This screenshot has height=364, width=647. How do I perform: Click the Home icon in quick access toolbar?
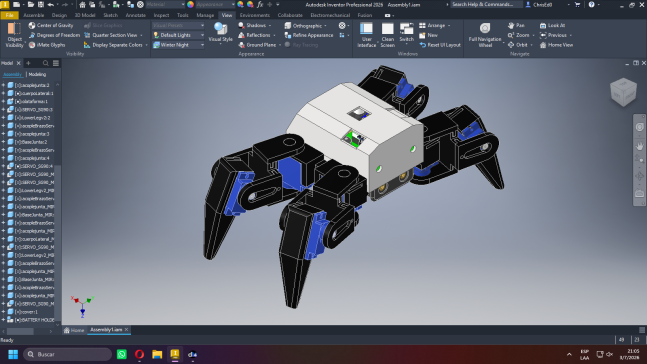click(x=82, y=5)
